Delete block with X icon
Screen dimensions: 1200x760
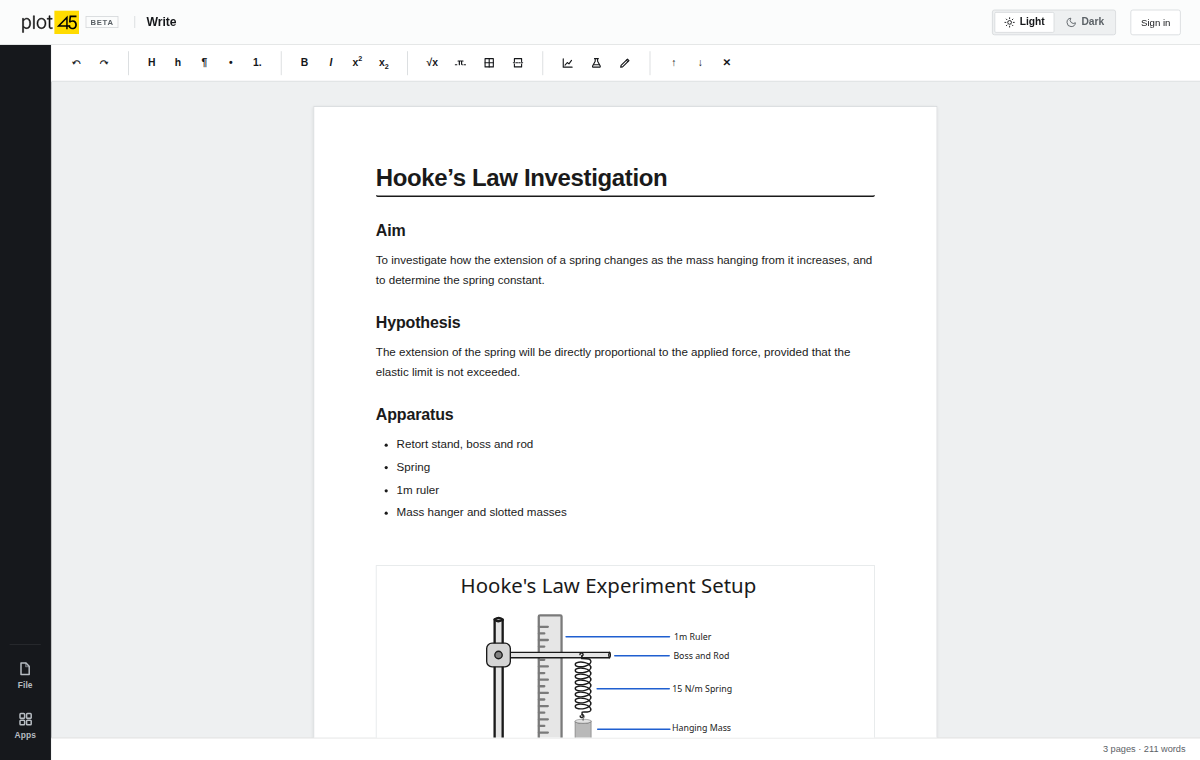727,63
